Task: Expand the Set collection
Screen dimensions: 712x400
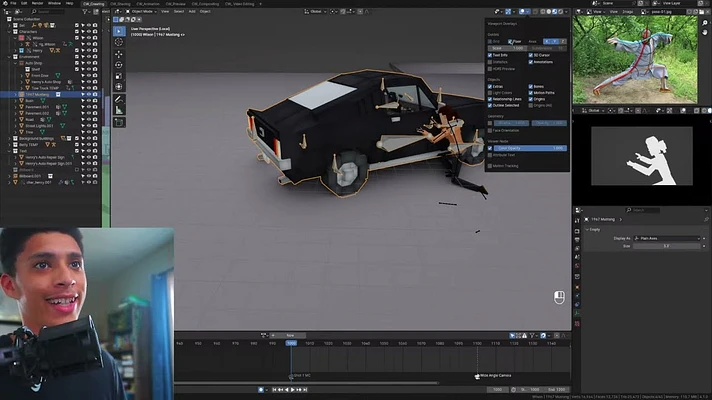Action: 9,25
